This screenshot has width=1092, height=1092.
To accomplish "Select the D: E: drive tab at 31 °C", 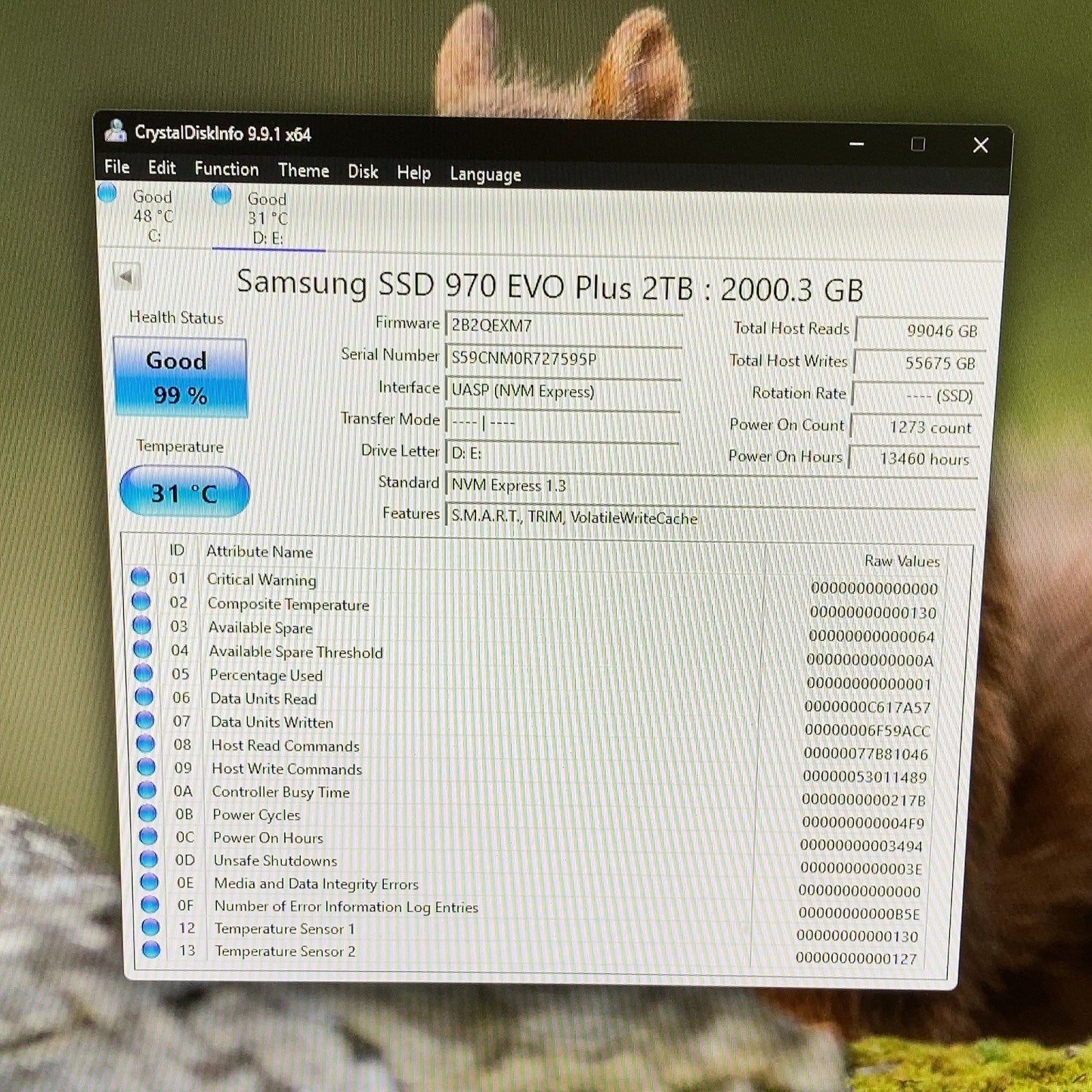I will point(268,218).
